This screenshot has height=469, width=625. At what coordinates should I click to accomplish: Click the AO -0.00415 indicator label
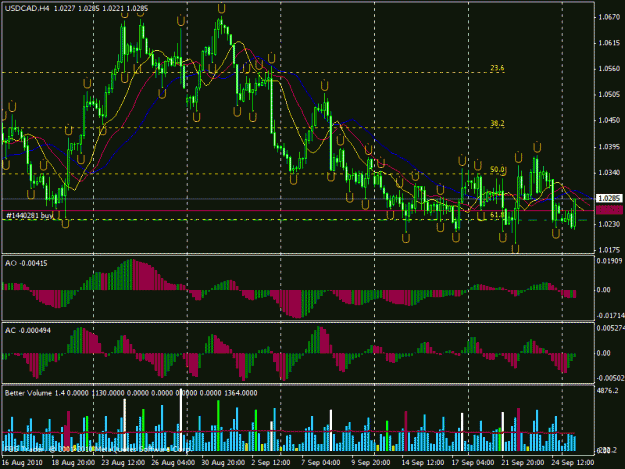pos(26,263)
